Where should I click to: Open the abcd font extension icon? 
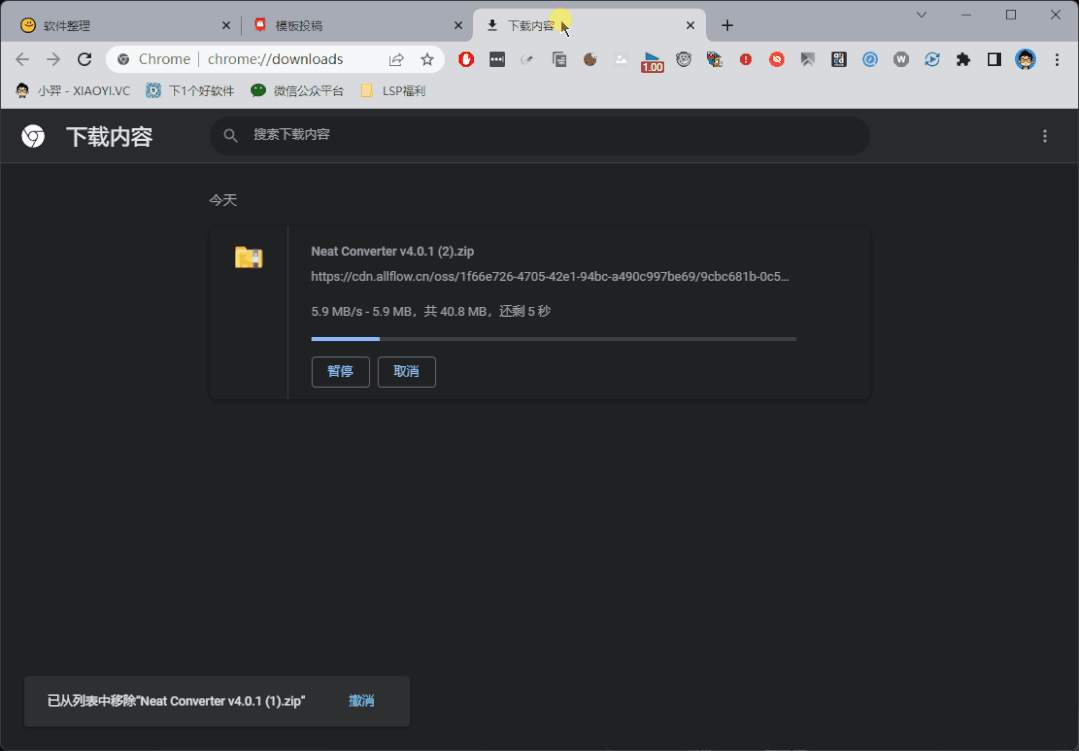click(839, 59)
